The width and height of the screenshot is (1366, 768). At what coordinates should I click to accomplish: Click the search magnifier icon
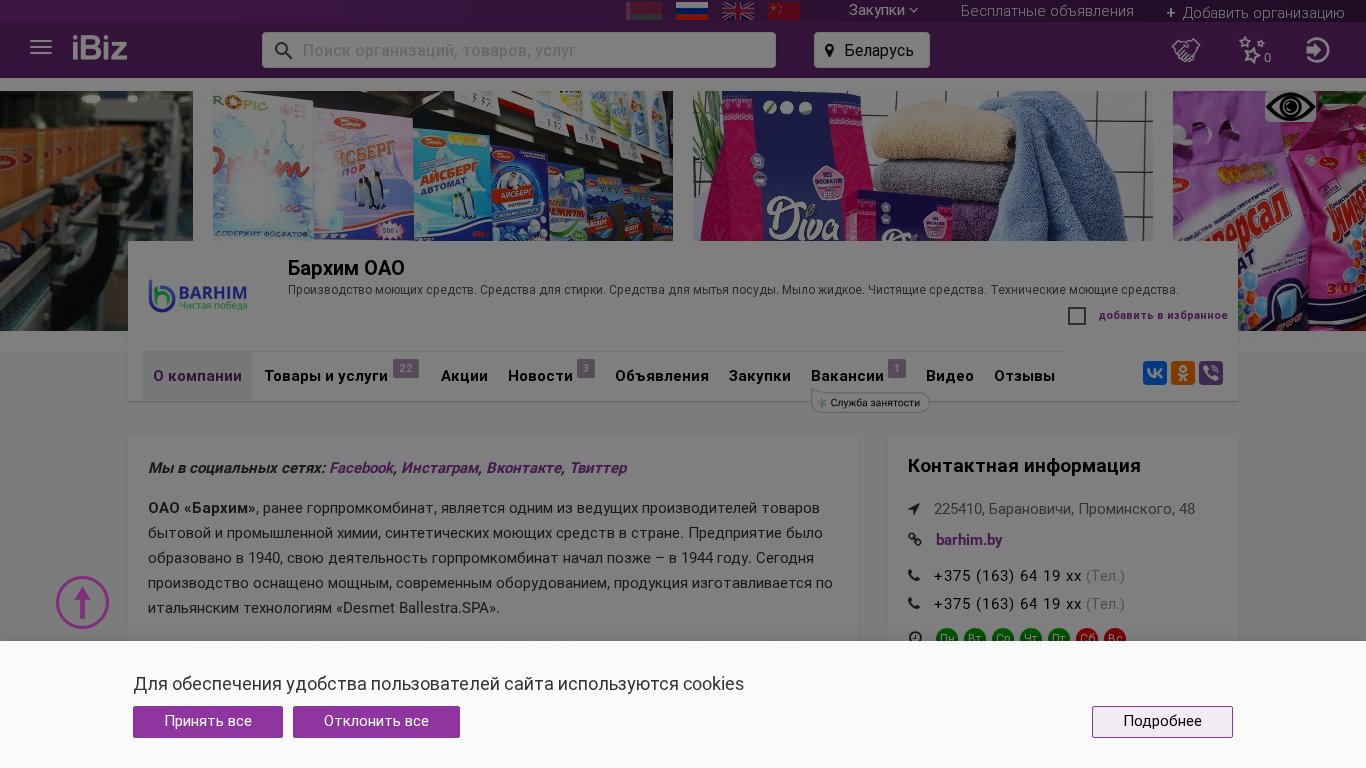pyautogui.click(x=283, y=50)
